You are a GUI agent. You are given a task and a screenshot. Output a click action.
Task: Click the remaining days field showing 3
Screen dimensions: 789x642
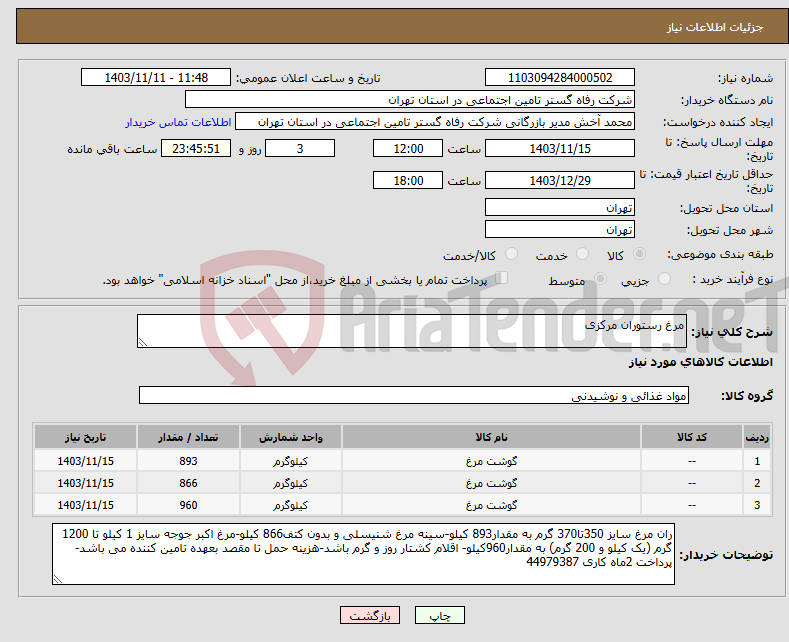300,148
